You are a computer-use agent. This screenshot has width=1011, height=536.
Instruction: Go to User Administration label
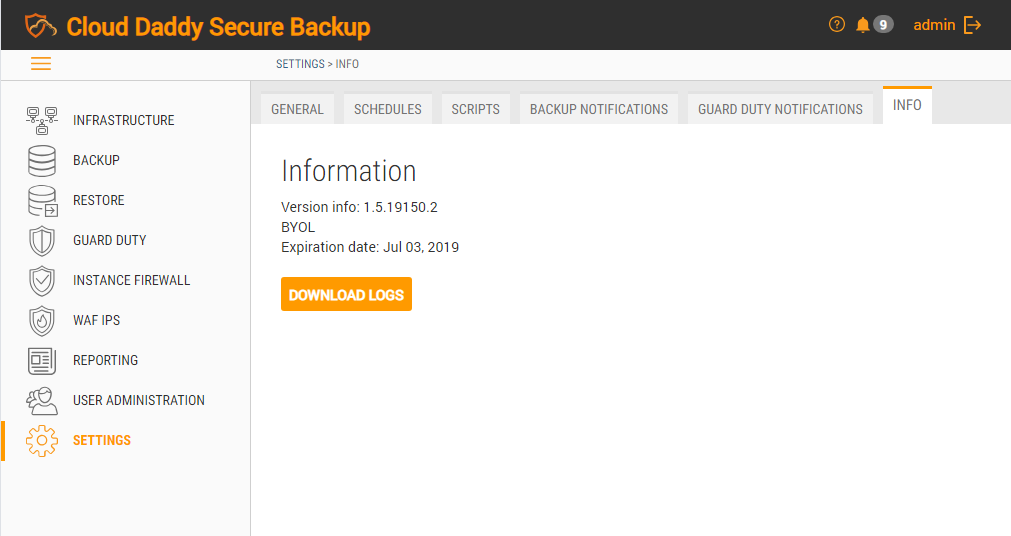[x=139, y=401]
